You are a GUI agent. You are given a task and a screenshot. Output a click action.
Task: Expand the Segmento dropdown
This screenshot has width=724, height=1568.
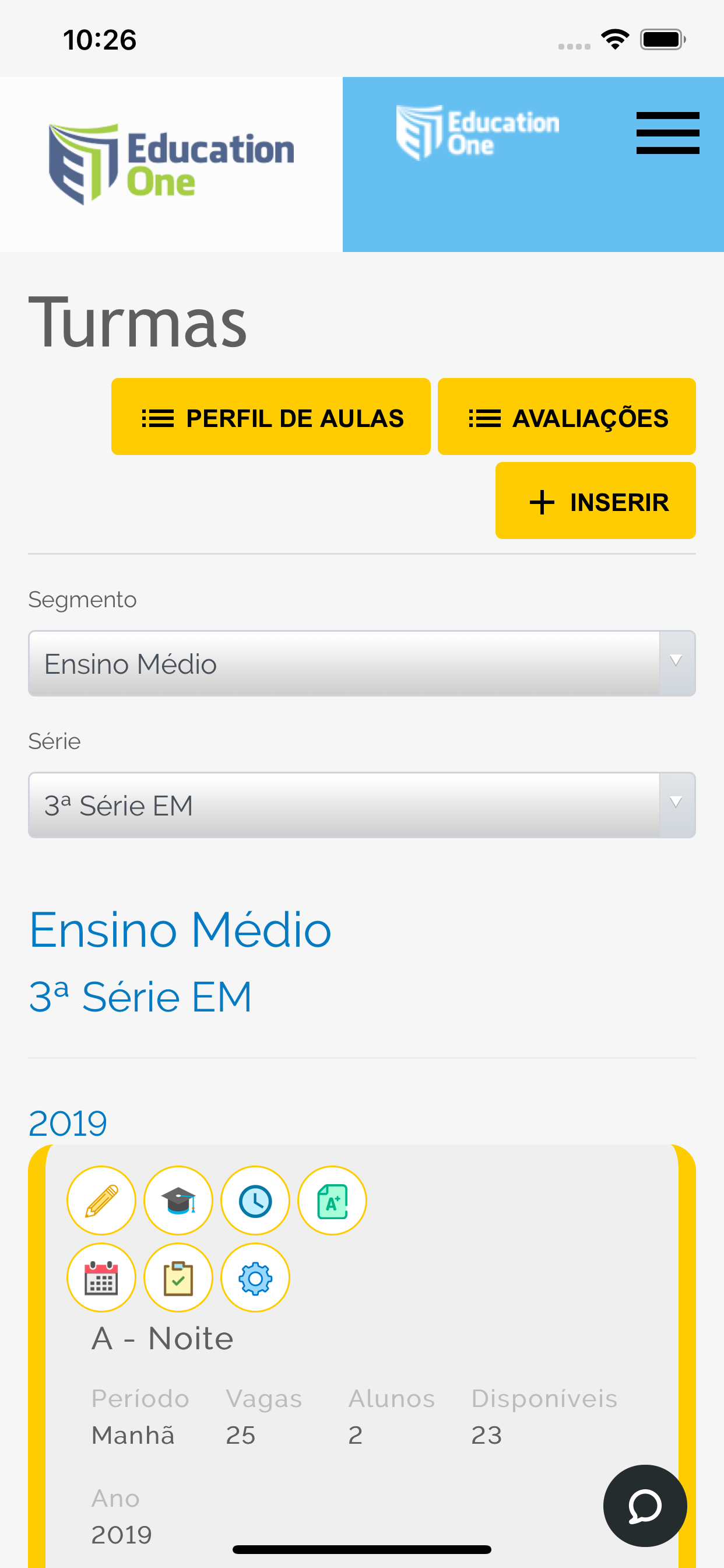pyautogui.click(x=361, y=663)
